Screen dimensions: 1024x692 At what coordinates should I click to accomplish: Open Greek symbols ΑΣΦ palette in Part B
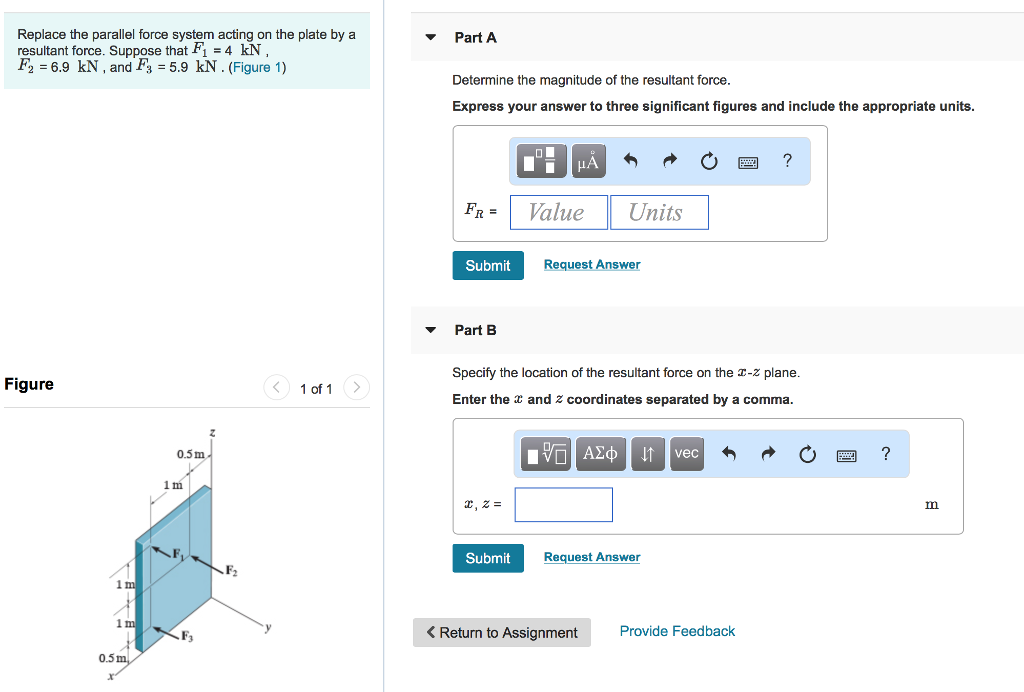click(600, 454)
